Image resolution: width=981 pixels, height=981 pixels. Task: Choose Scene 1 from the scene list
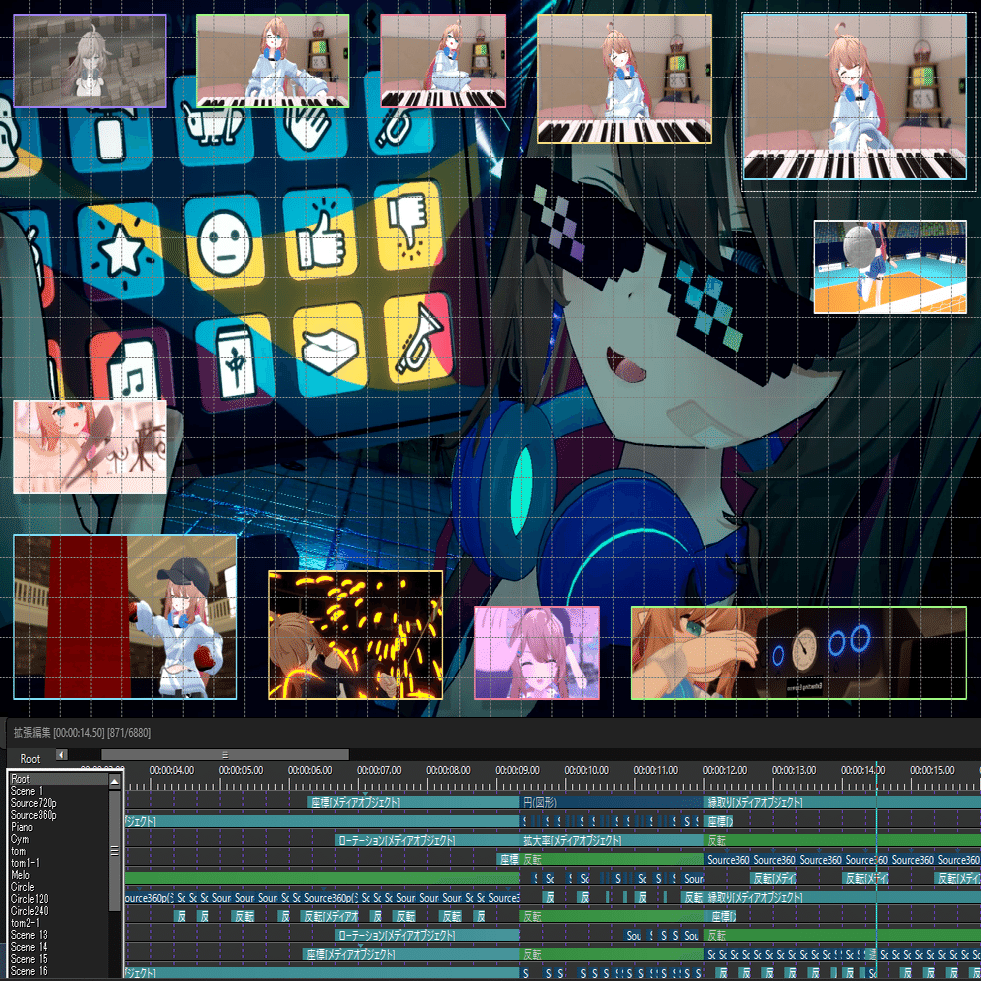tap(59, 791)
